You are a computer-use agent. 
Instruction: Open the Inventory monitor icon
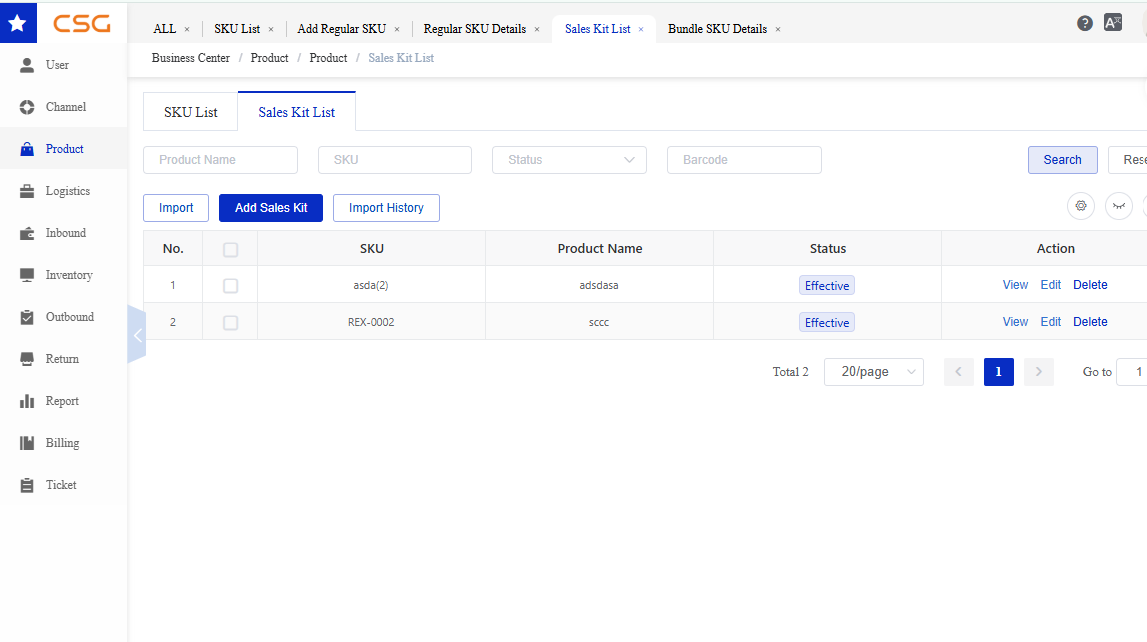pos(27,275)
